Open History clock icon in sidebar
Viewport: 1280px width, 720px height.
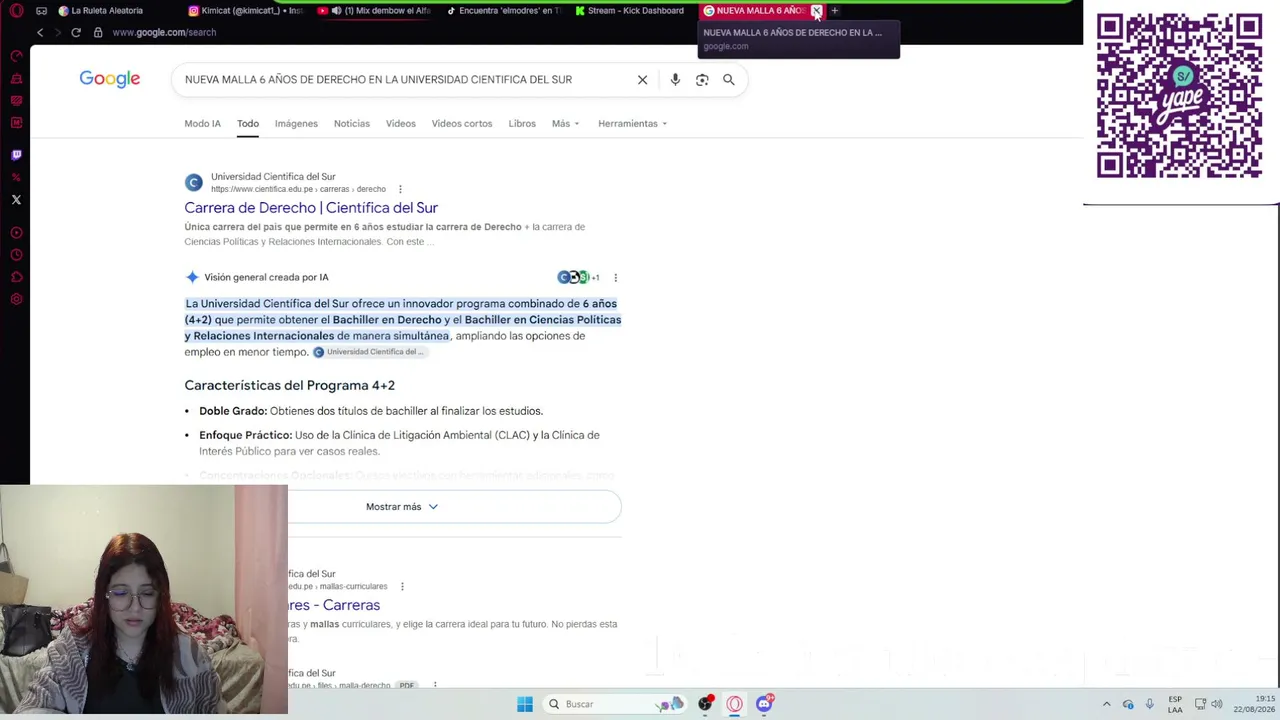click(x=16, y=255)
